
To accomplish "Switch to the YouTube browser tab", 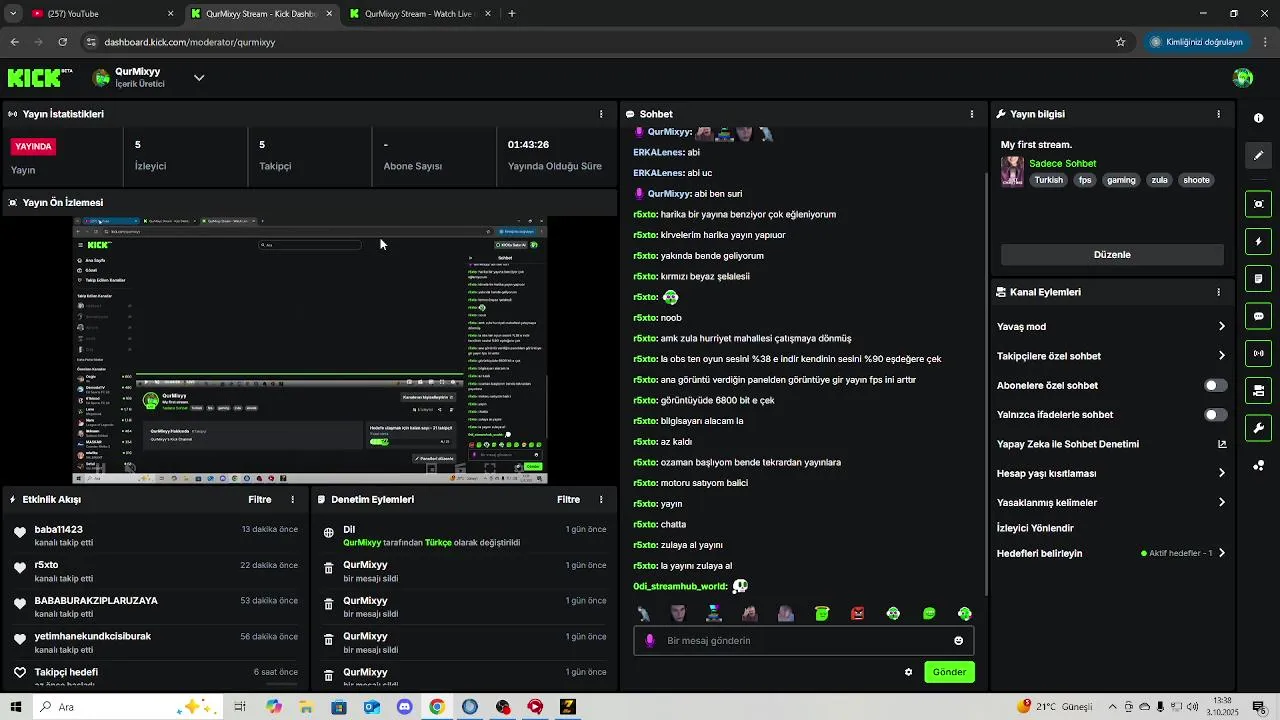I will (x=102, y=14).
